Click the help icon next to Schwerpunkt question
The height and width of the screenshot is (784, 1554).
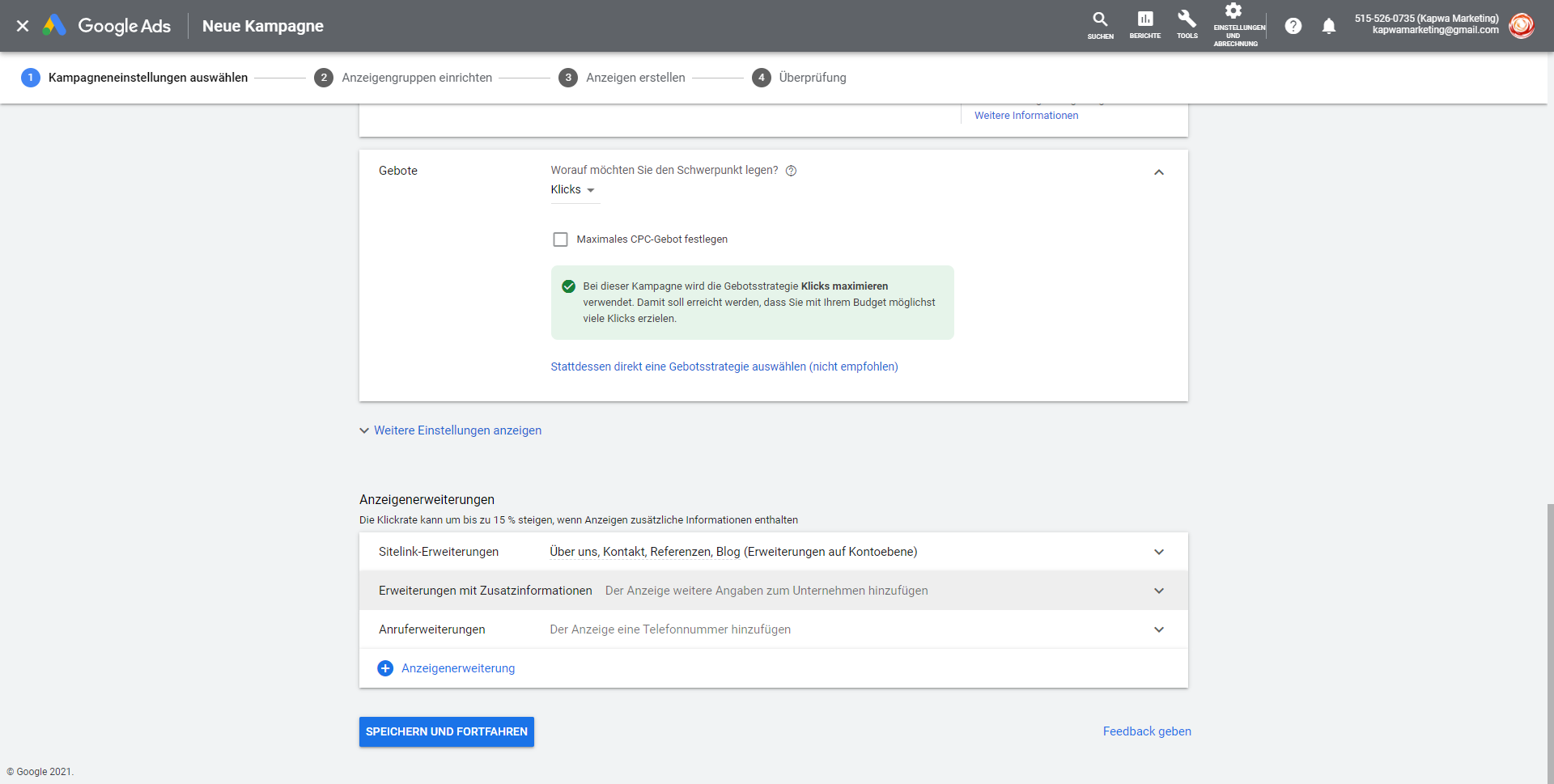pos(792,171)
